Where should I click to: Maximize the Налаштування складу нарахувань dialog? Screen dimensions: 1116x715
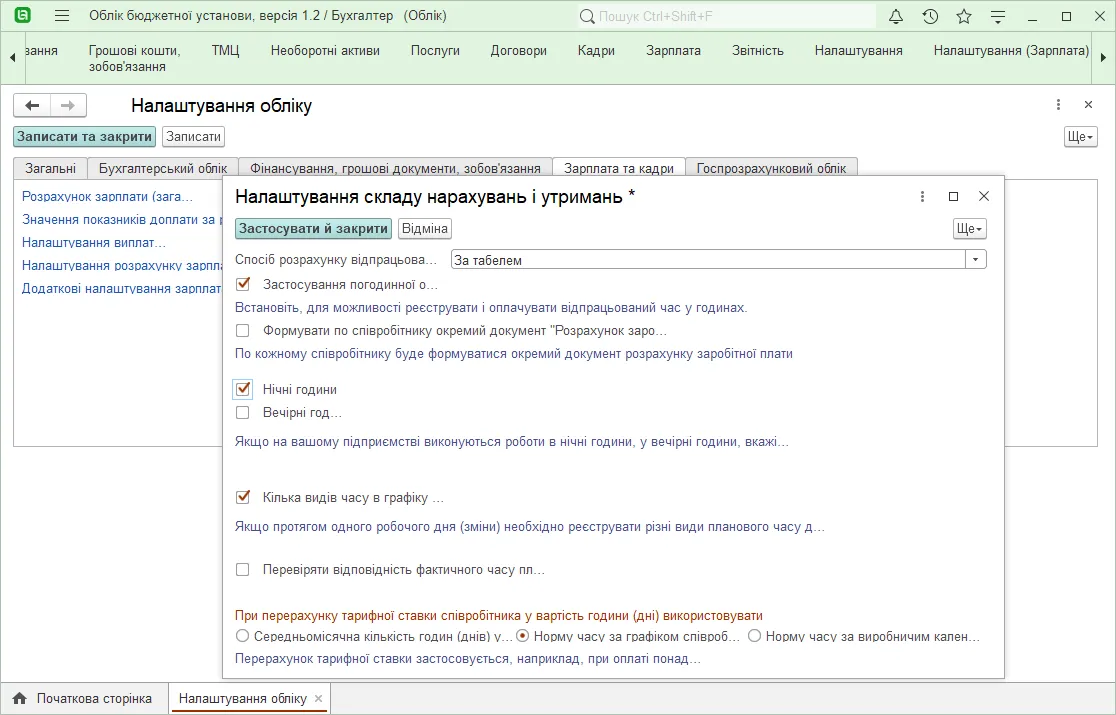click(954, 196)
